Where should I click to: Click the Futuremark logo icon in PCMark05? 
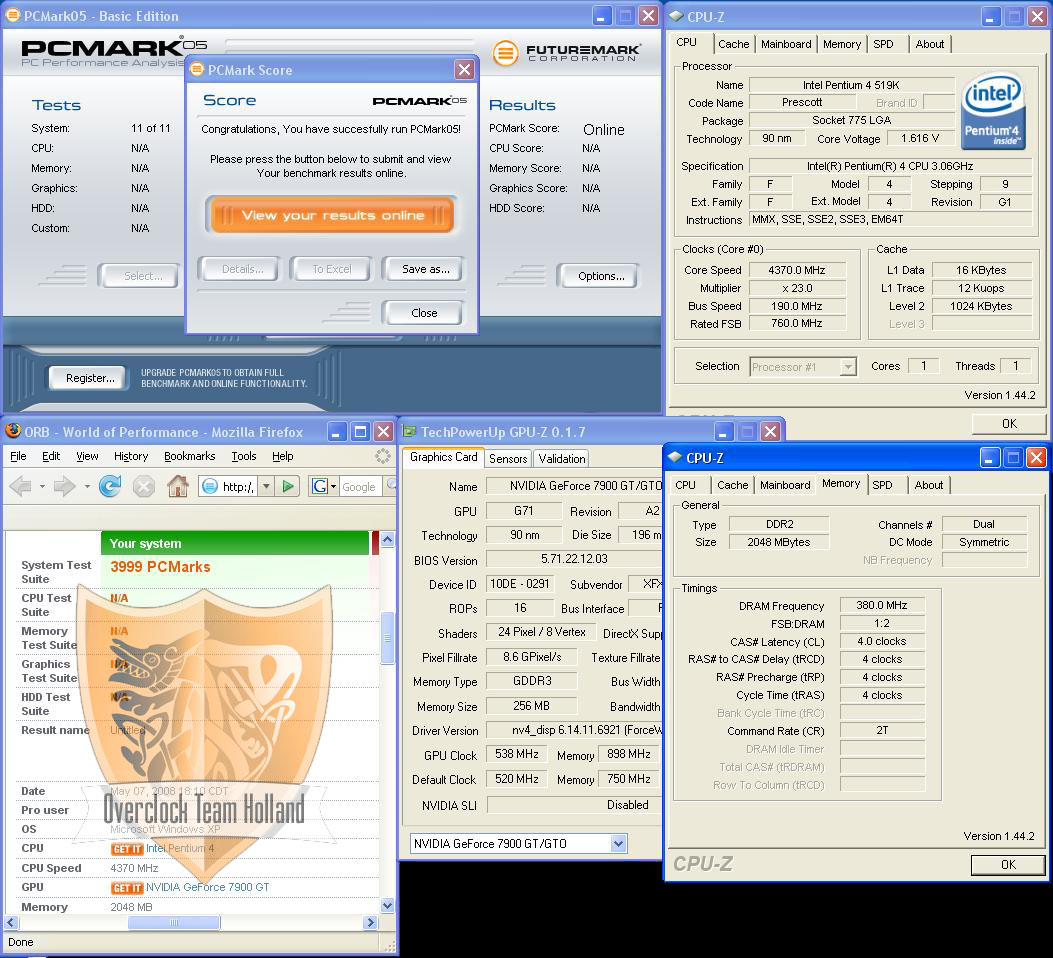505,52
